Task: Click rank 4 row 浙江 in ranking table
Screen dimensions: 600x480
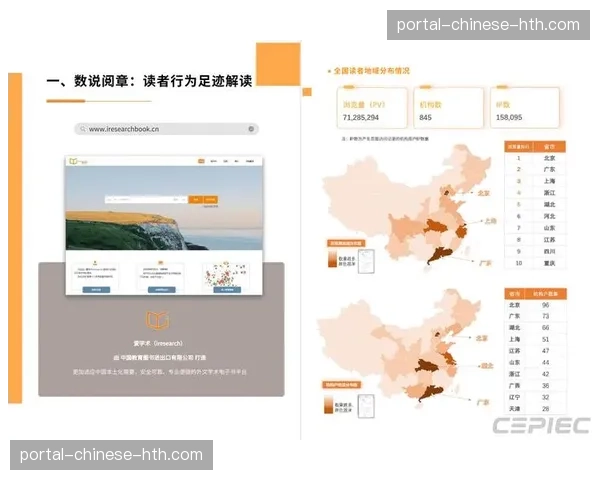Action: click(535, 193)
